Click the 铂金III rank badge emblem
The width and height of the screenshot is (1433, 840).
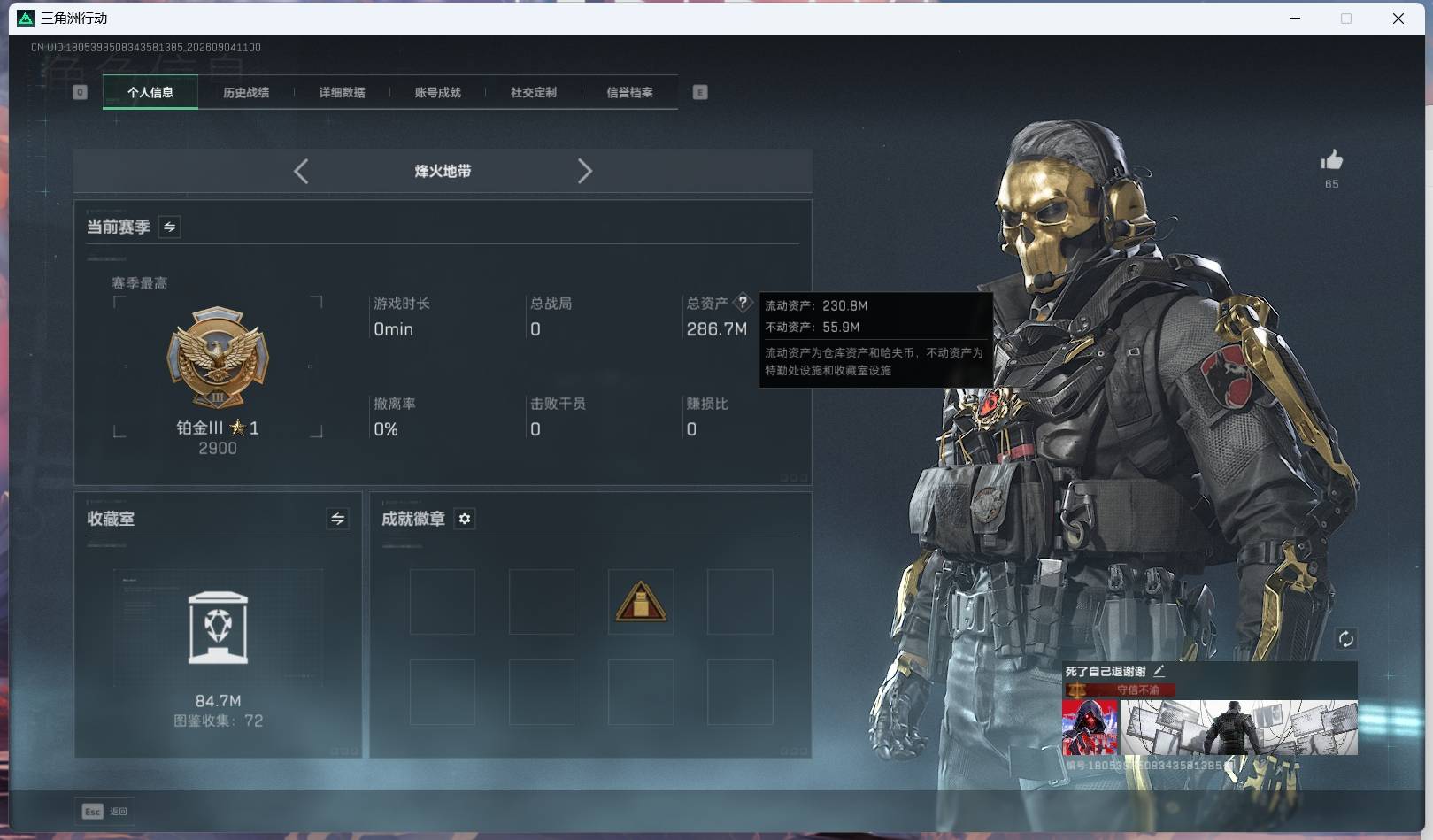coord(218,358)
